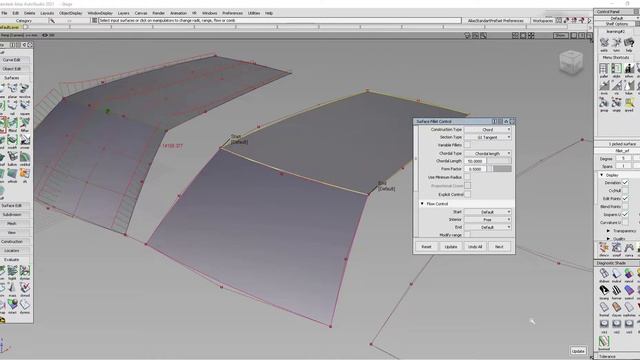The height and width of the screenshot is (360, 640).
Task: Open the Curve Edit palette tab
Action: (x=11, y=60)
